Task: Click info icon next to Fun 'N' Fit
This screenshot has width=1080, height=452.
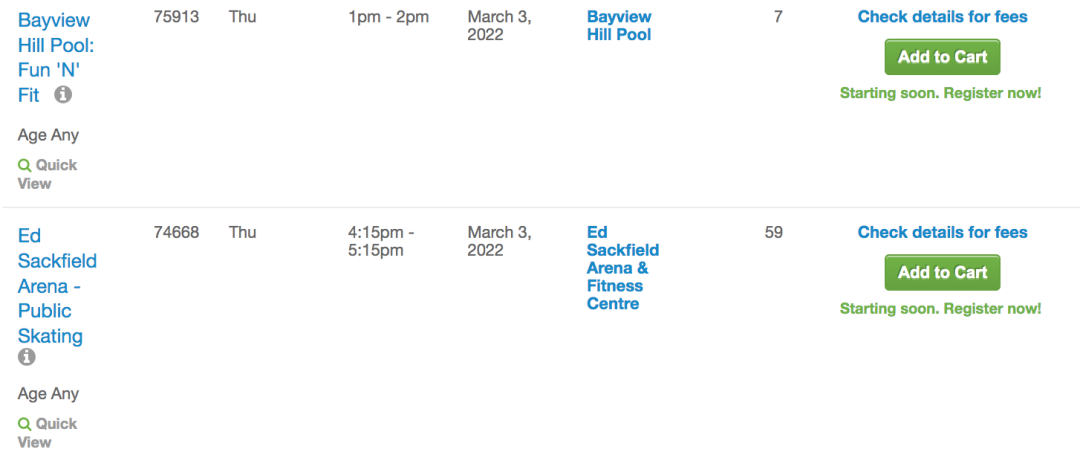Action: coord(63,95)
